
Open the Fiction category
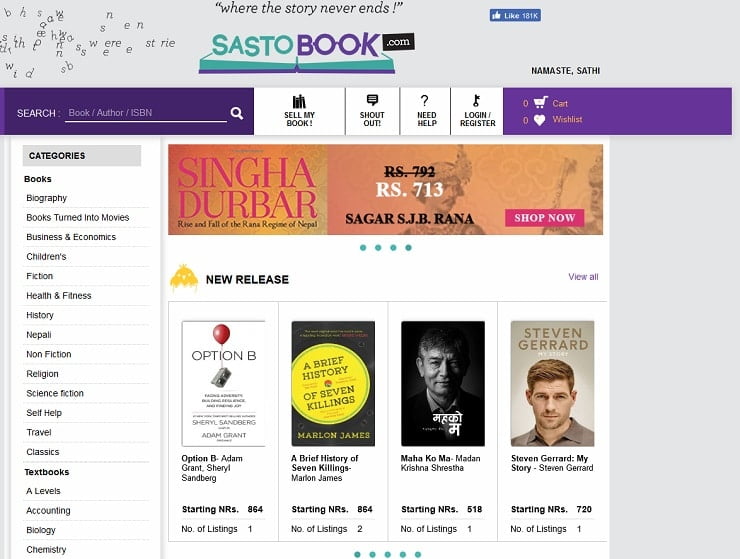pyautogui.click(x=40, y=276)
